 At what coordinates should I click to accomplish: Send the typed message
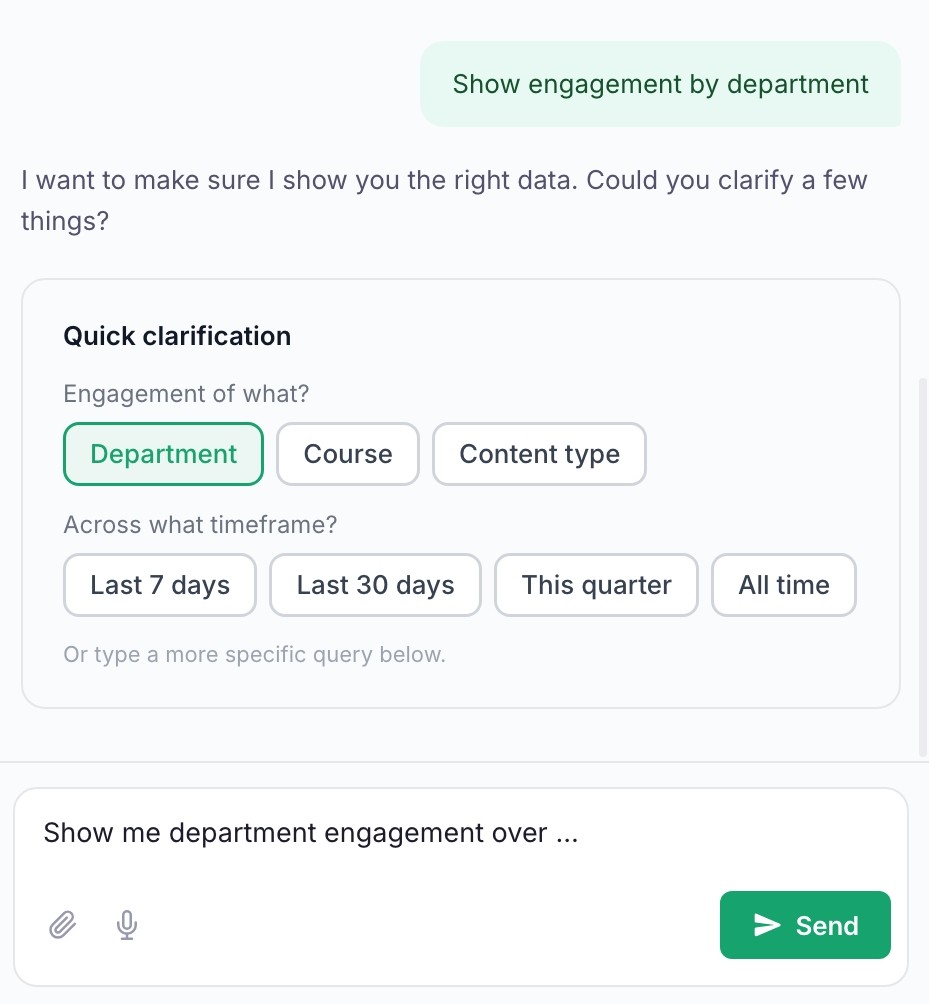[x=805, y=925]
